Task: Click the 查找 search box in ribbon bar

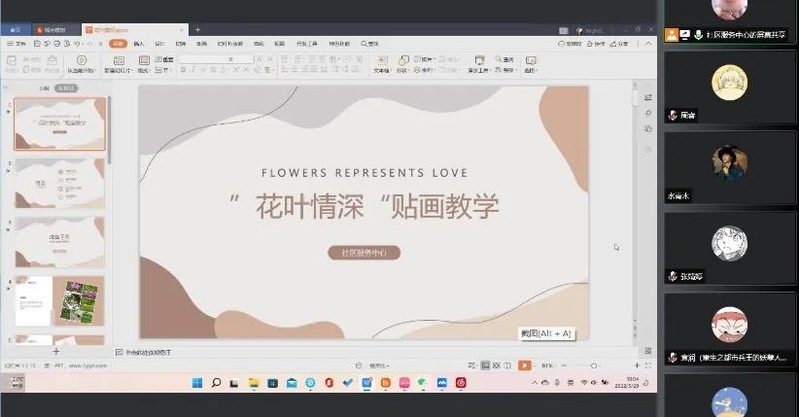Action: click(370, 44)
